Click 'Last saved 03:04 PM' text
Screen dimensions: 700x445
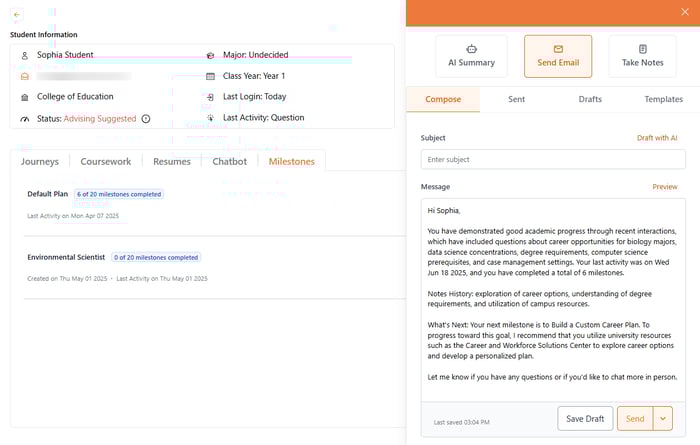(x=462, y=422)
